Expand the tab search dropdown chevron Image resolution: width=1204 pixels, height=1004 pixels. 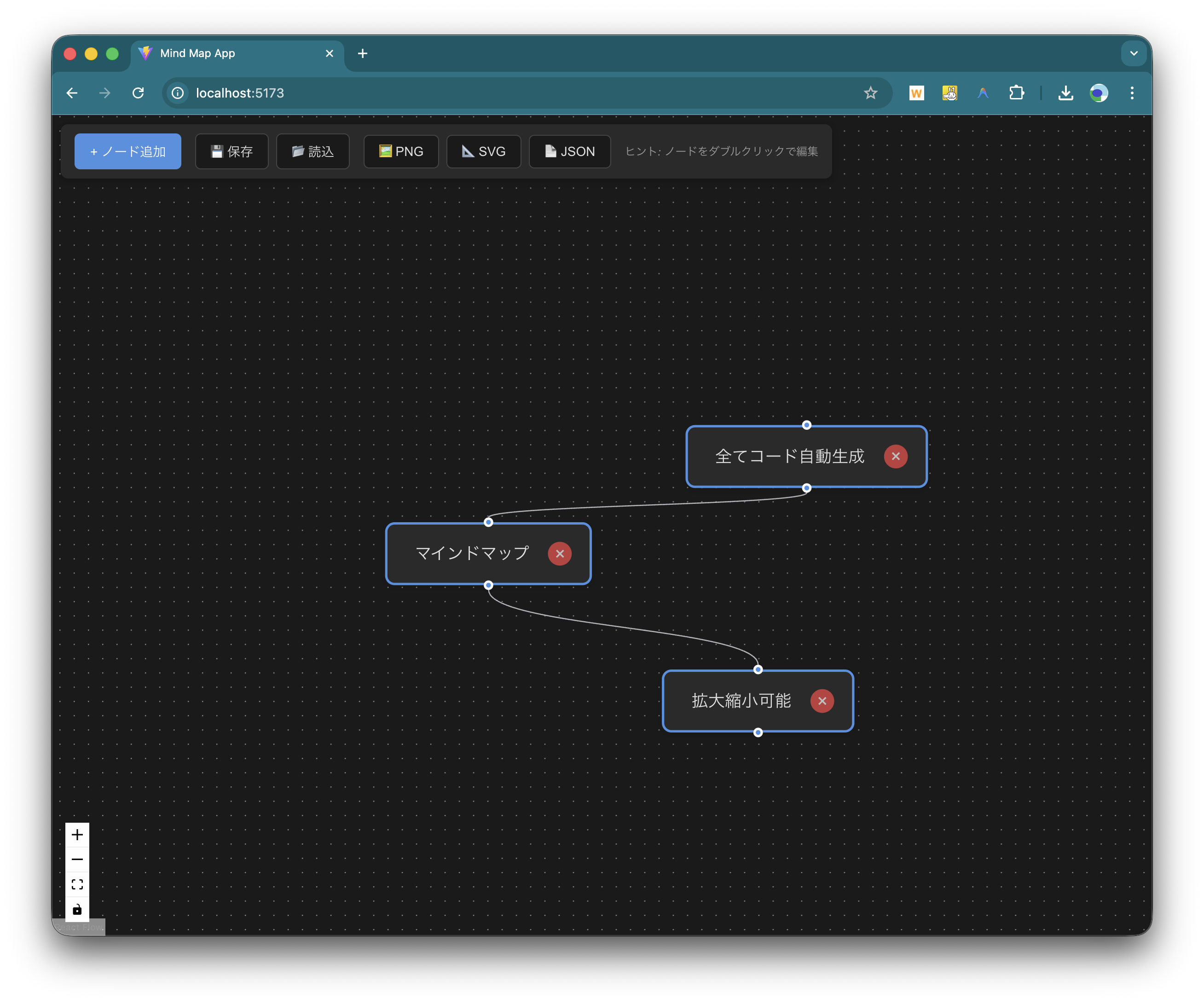(1134, 53)
